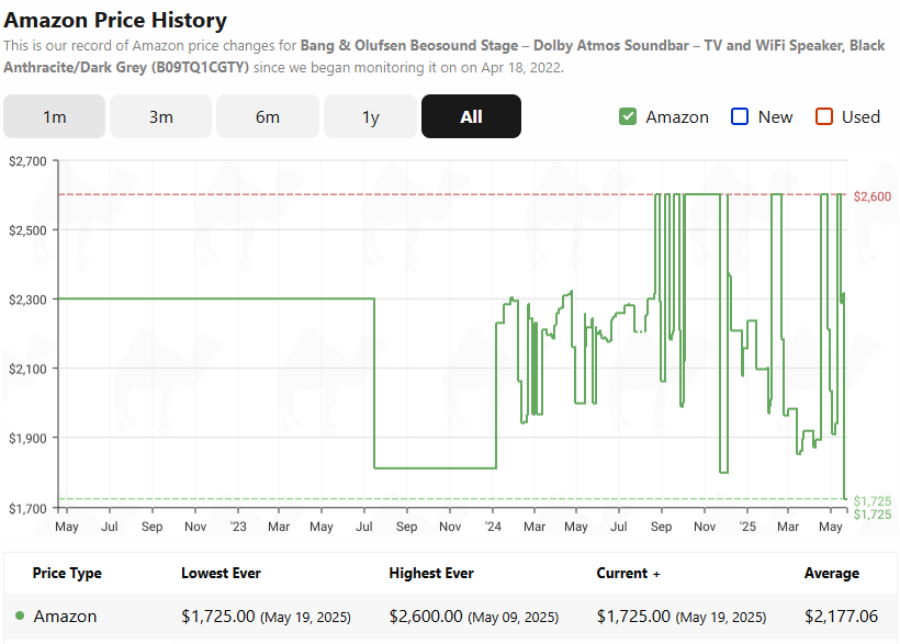Click the $2,100 y-axis label
The image size is (900, 644).
click(28, 369)
